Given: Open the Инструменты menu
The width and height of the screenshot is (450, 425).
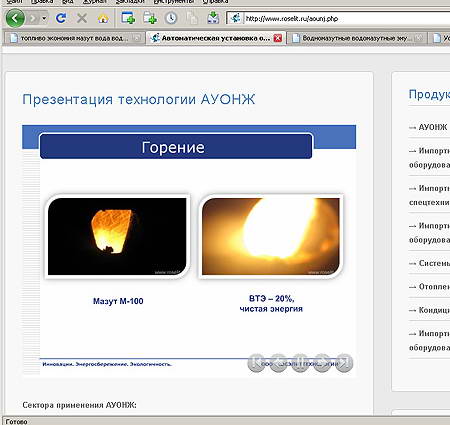Looking at the screenshot, I should (x=174, y=2).
